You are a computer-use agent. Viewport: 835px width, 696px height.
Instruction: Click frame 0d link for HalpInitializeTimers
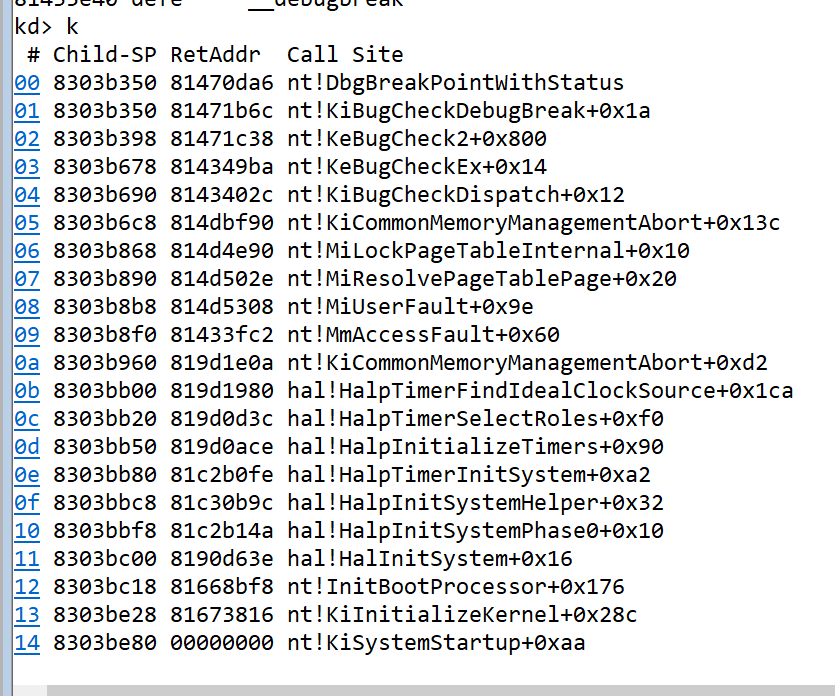coord(27,447)
